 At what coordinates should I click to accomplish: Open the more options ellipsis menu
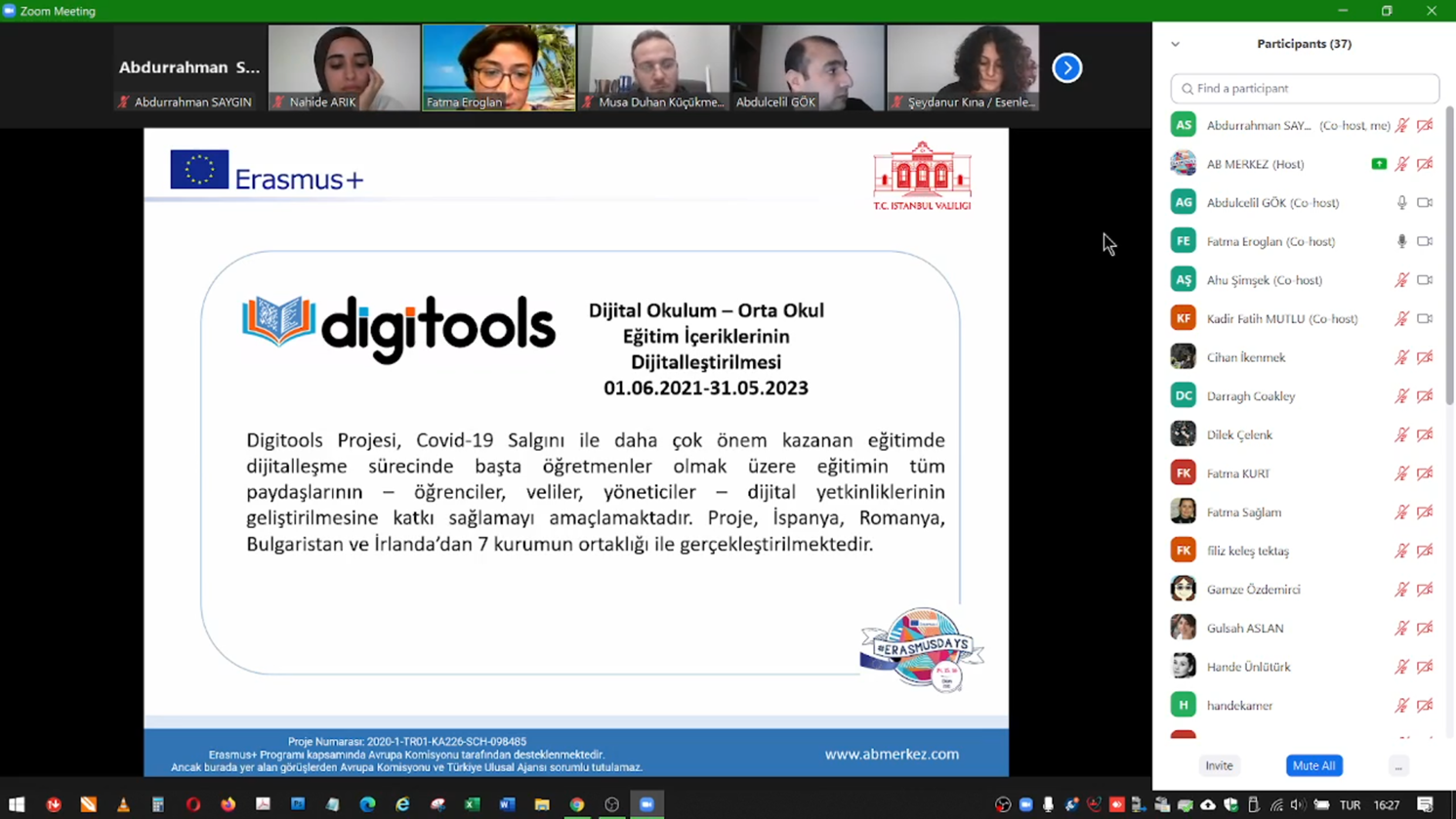coord(1398,766)
